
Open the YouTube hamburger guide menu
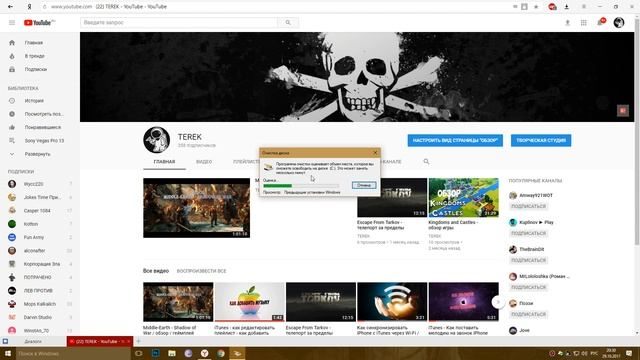tap(12, 23)
